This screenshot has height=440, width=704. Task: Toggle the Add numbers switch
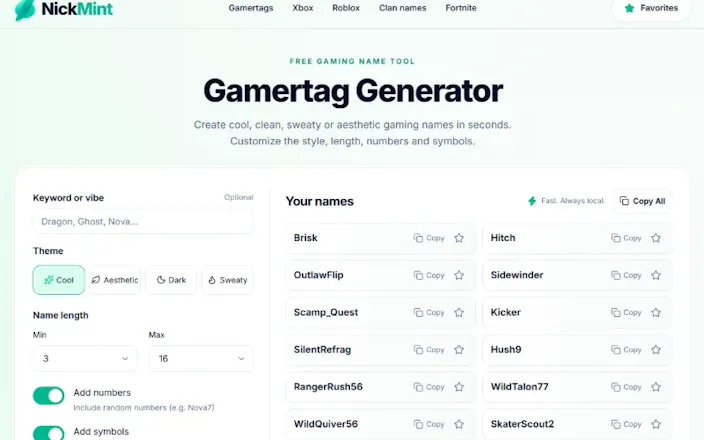tap(48, 396)
